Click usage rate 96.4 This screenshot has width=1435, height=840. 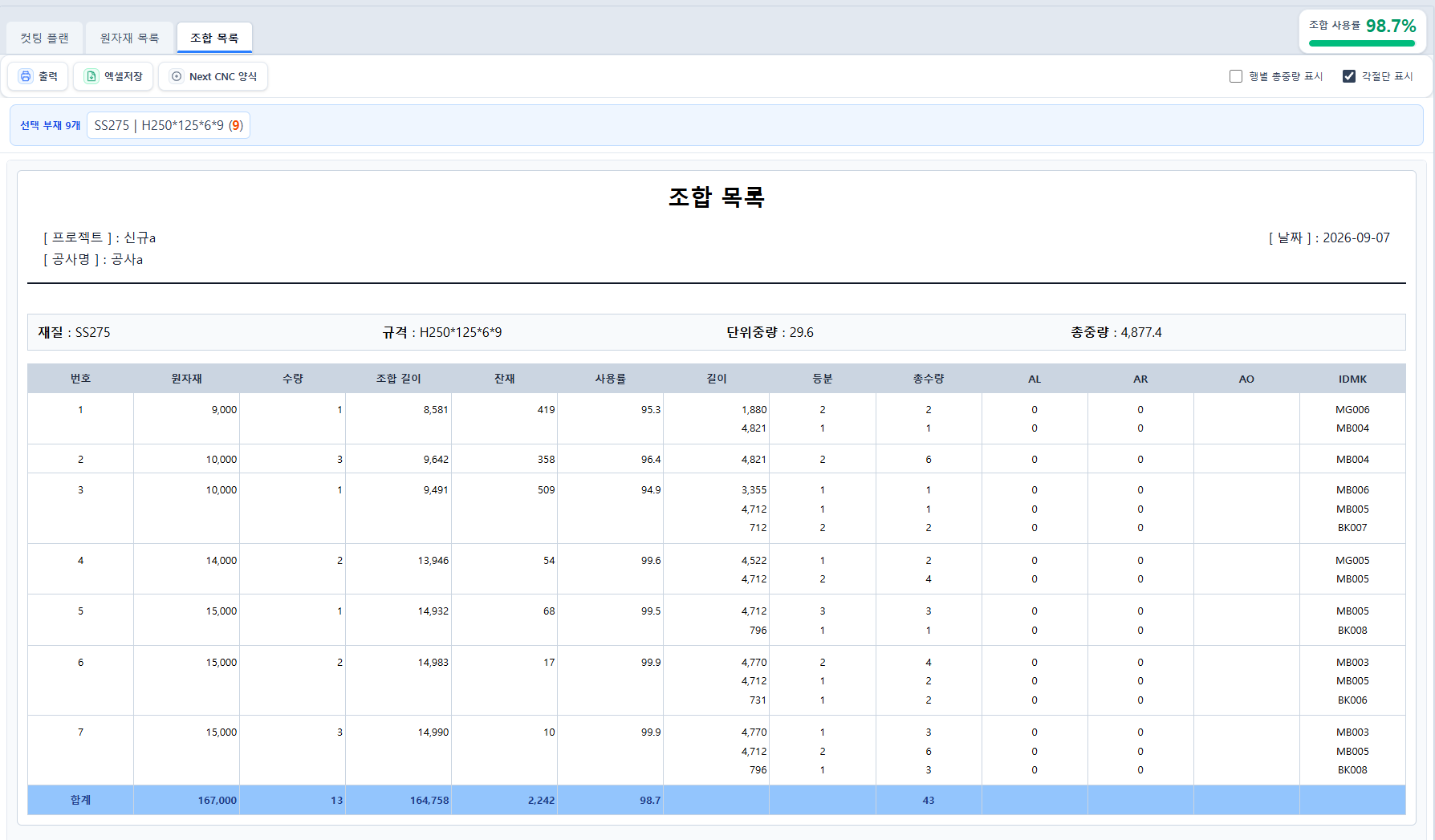tap(651, 459)
